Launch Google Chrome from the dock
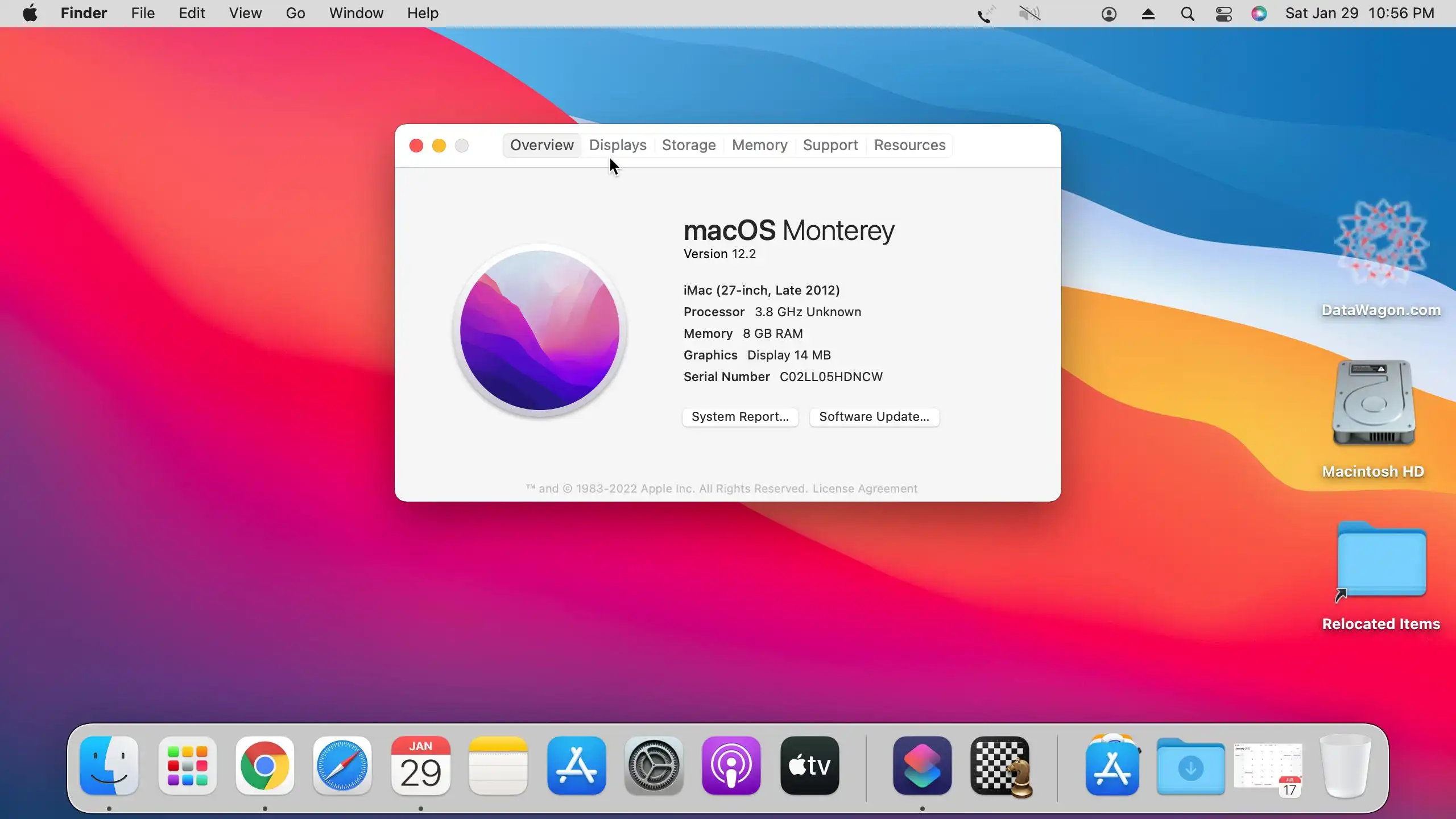The image size is (1456, 819). [x=264, y=766]
